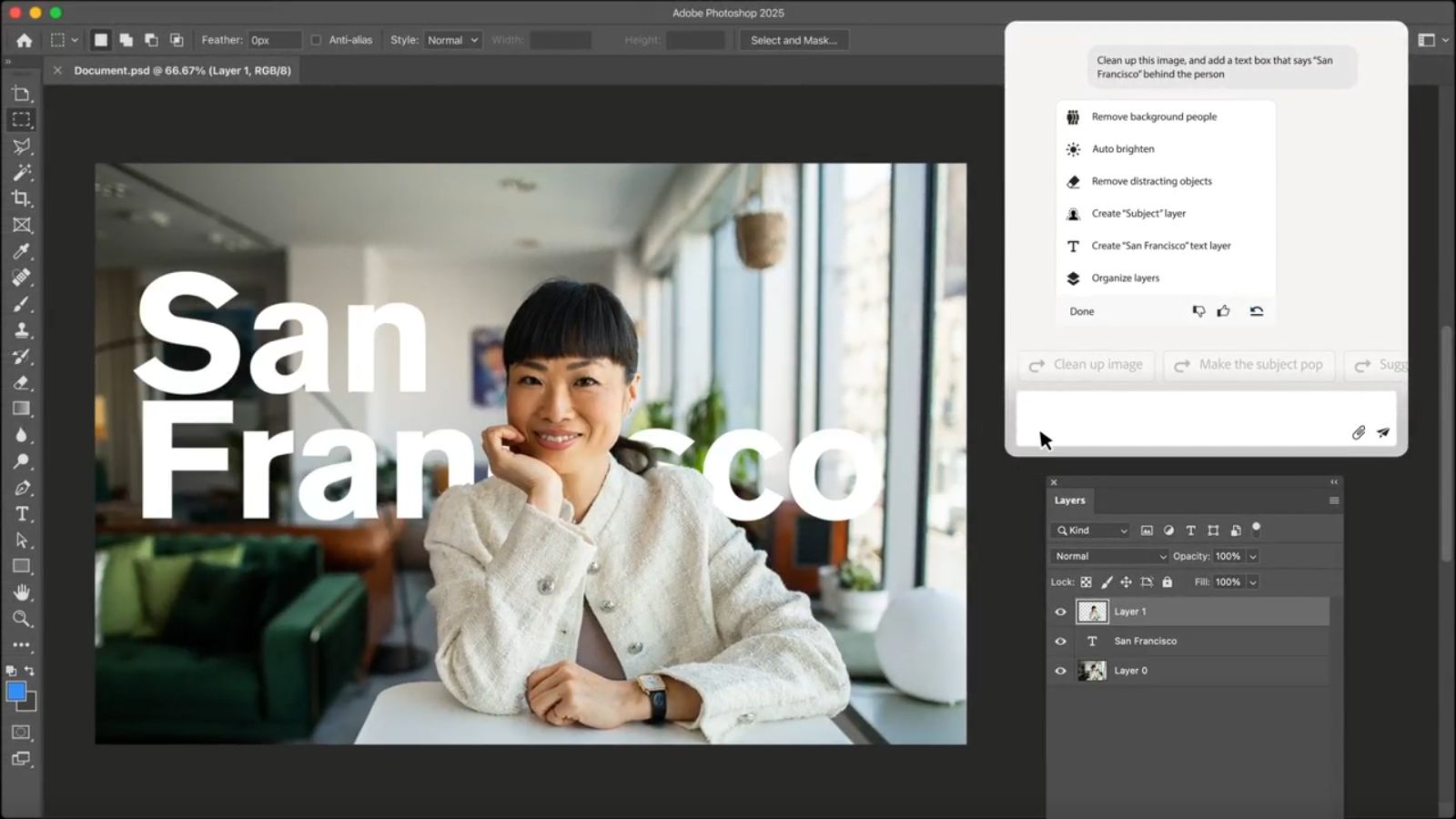Select the Hand tool
The image size is (1456, 819).
pos(22,592)
